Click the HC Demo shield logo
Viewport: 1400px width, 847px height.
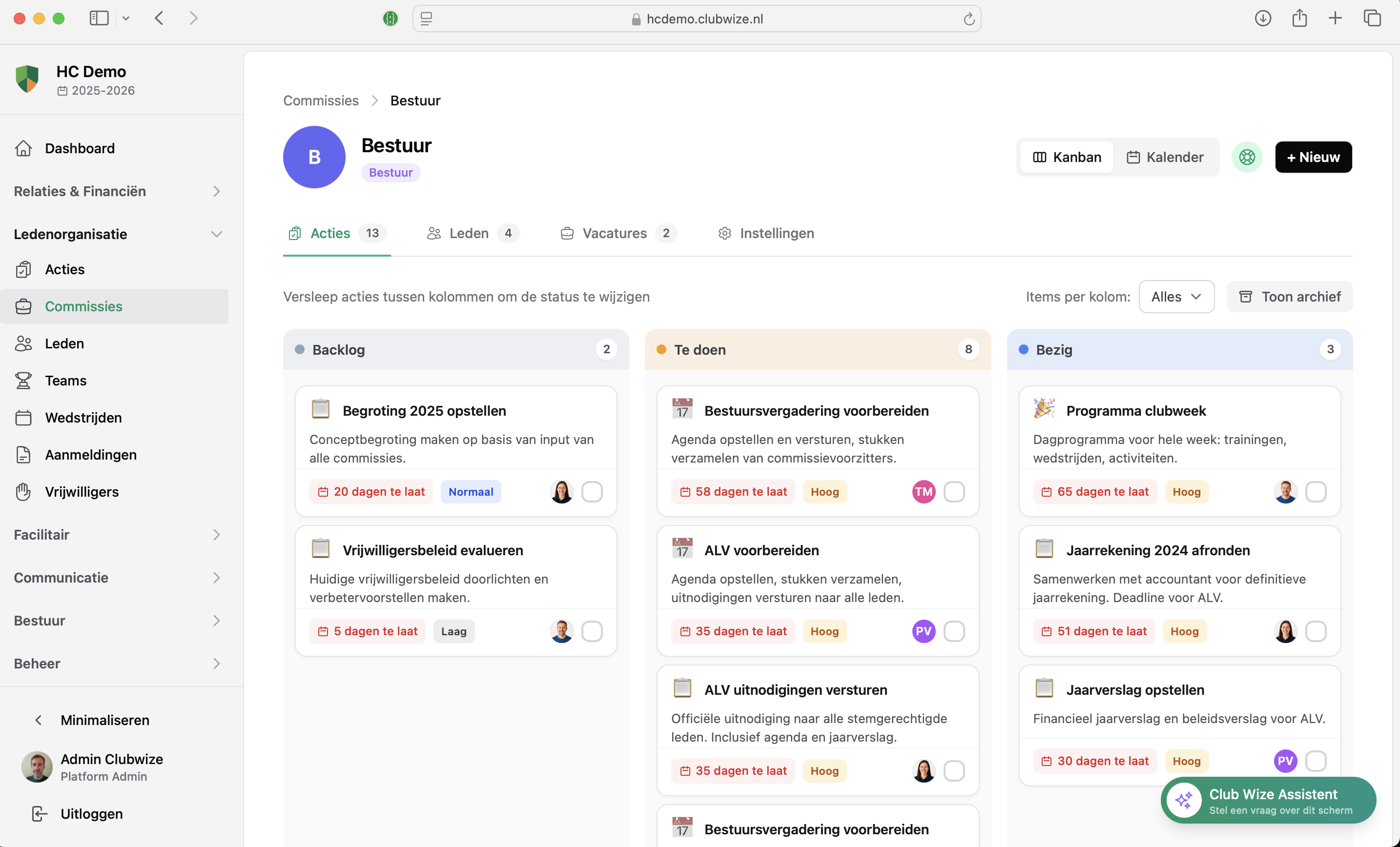27,79
